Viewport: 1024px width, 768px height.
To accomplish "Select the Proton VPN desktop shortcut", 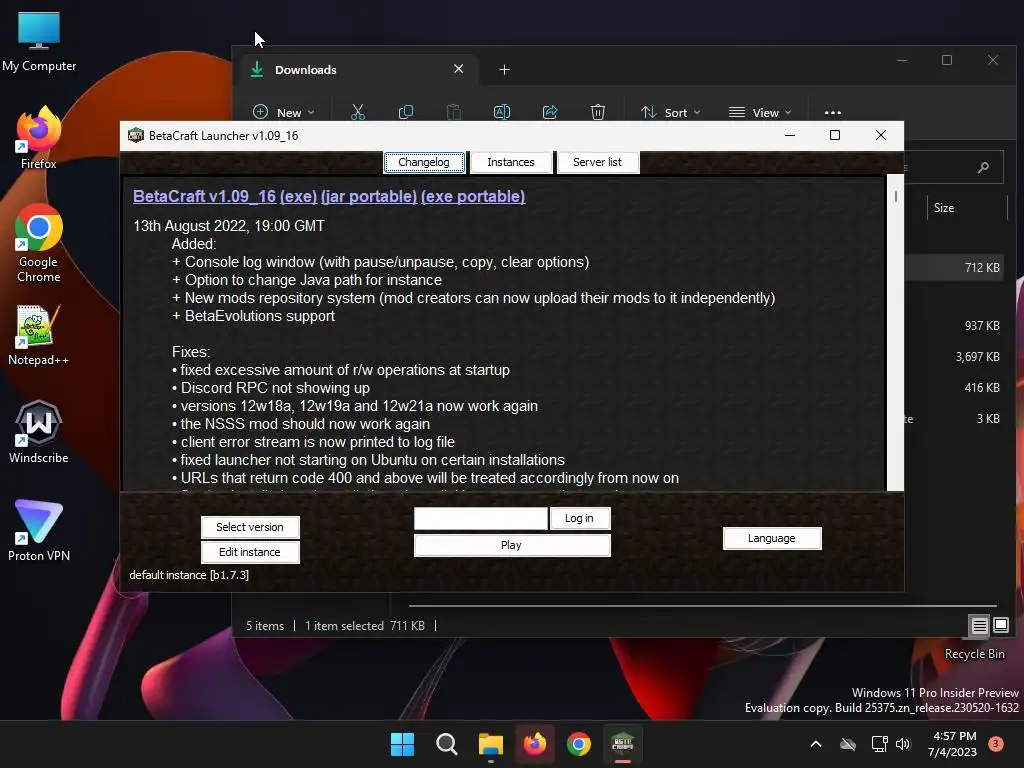I will tap(39, 530).
